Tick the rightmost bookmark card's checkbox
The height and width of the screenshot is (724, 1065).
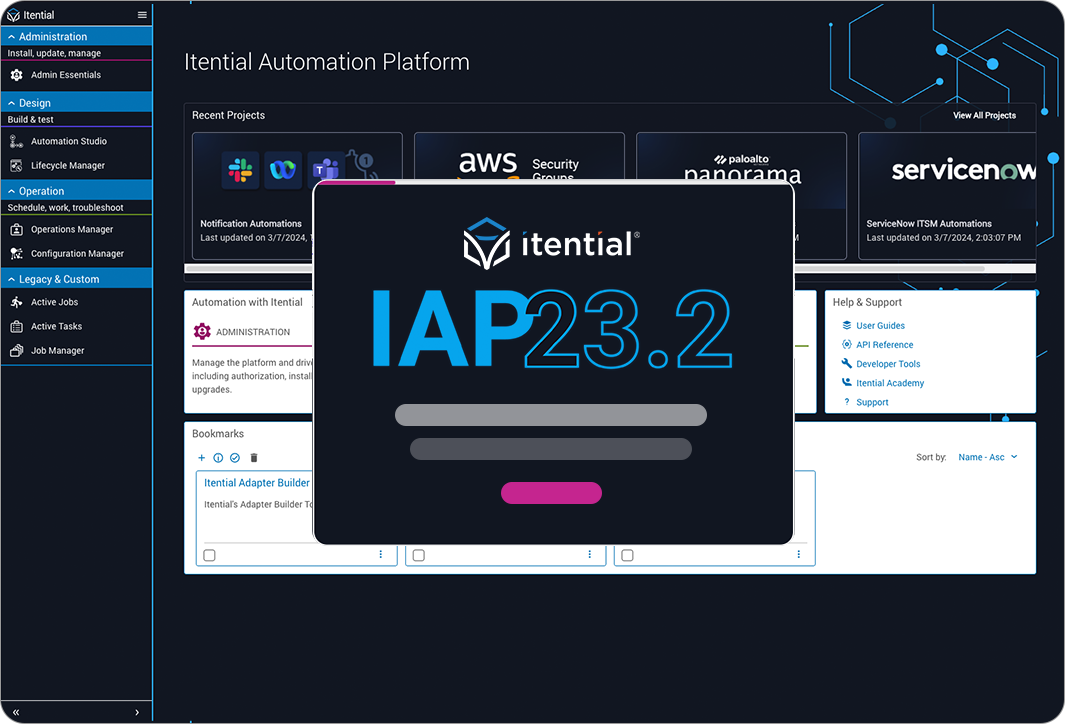(627, 556)
